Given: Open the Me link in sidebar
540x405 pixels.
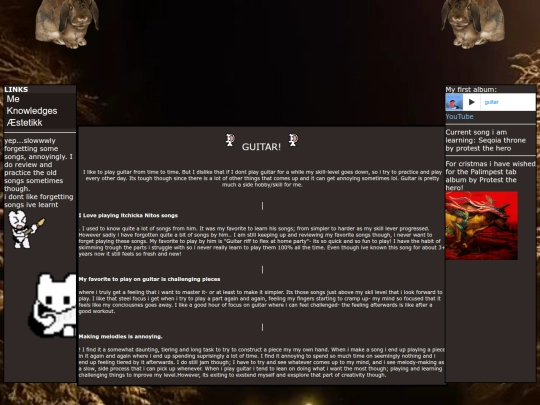Looking at the screenshot, I should click(x=13, y=99).
